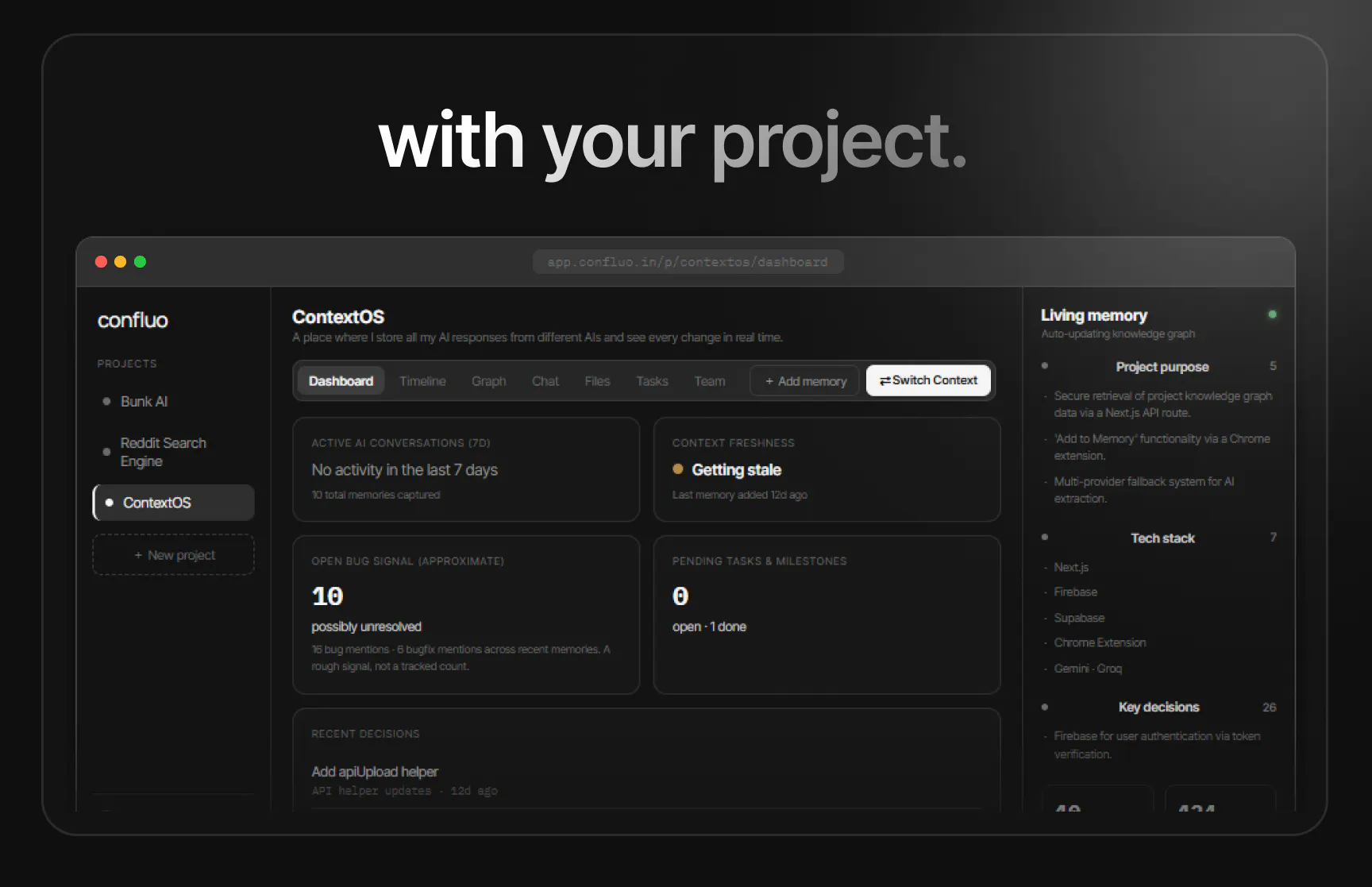Click 'Secure retrieval of project knowledge' item
The width and height of the screenshot is (1372, 887).
pyautogui.click(x=1162, y=404)
